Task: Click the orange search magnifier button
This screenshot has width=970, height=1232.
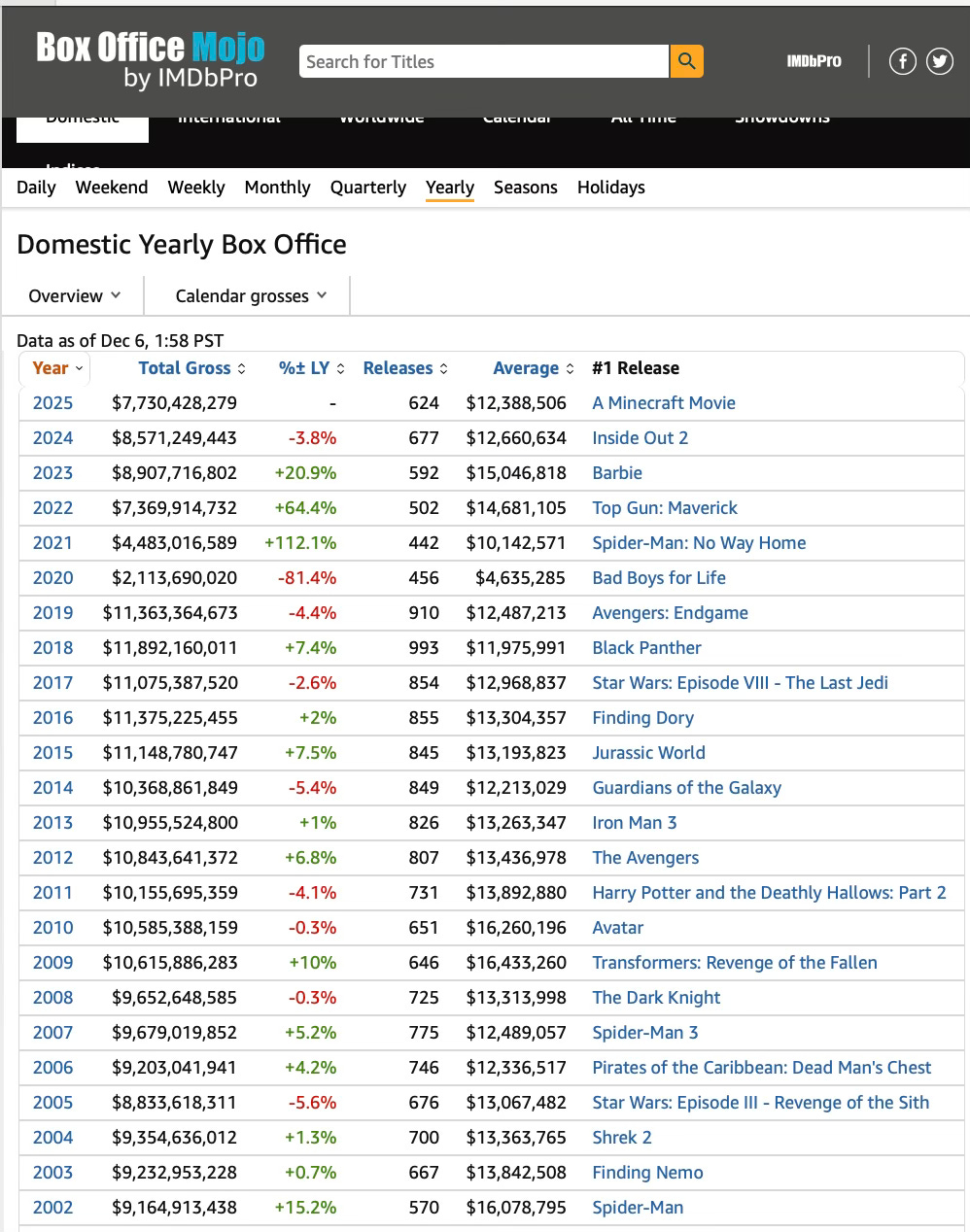Action: [686, 61]
